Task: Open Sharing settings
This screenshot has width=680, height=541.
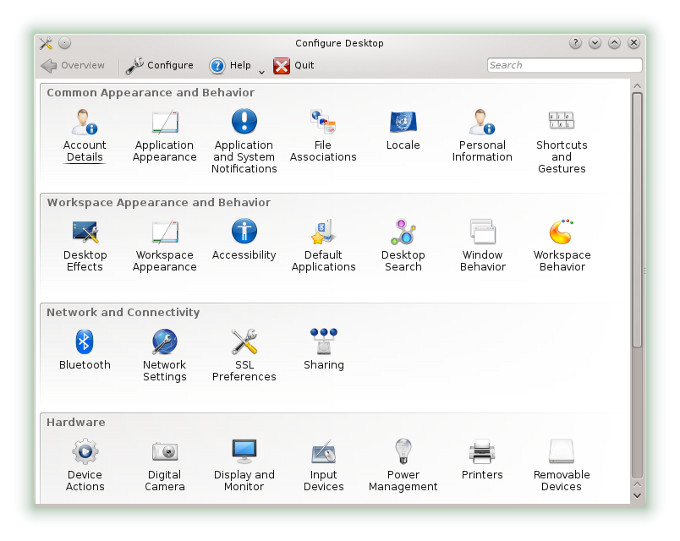Action: pos(323,350)
